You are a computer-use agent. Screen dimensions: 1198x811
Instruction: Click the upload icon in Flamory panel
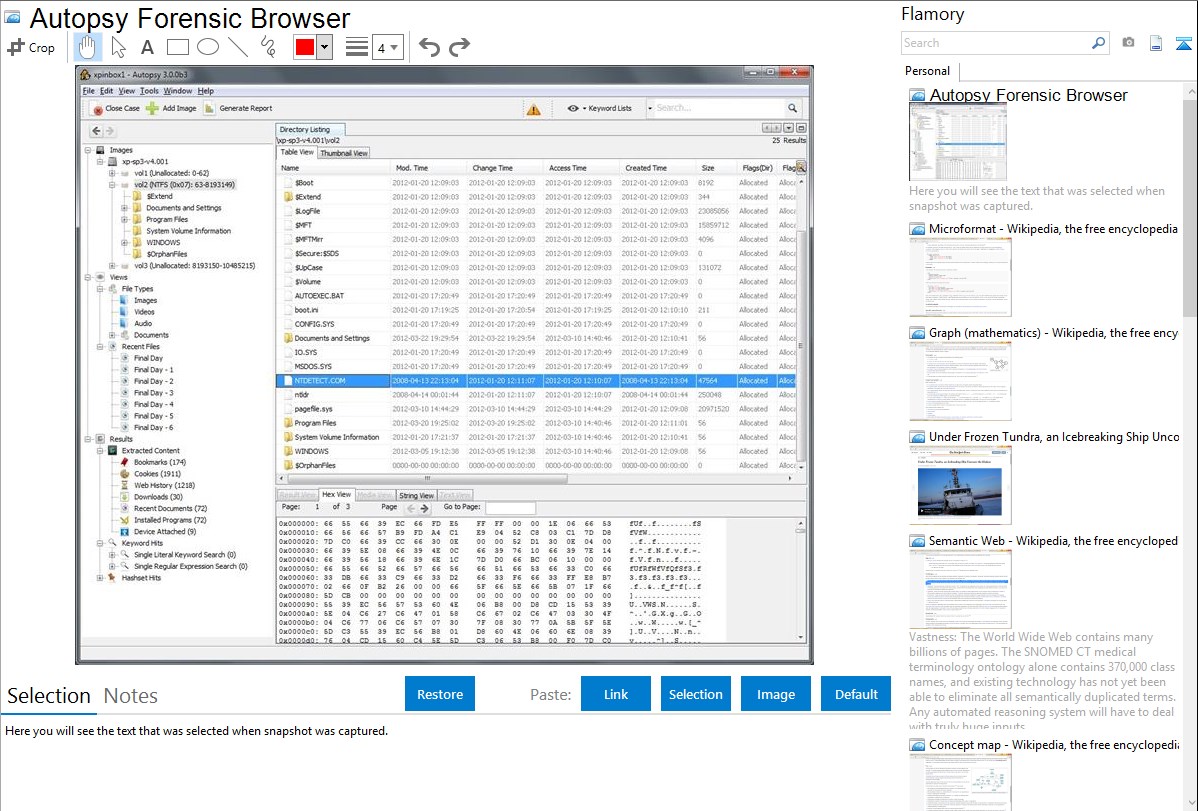(x=1183, y=43)
